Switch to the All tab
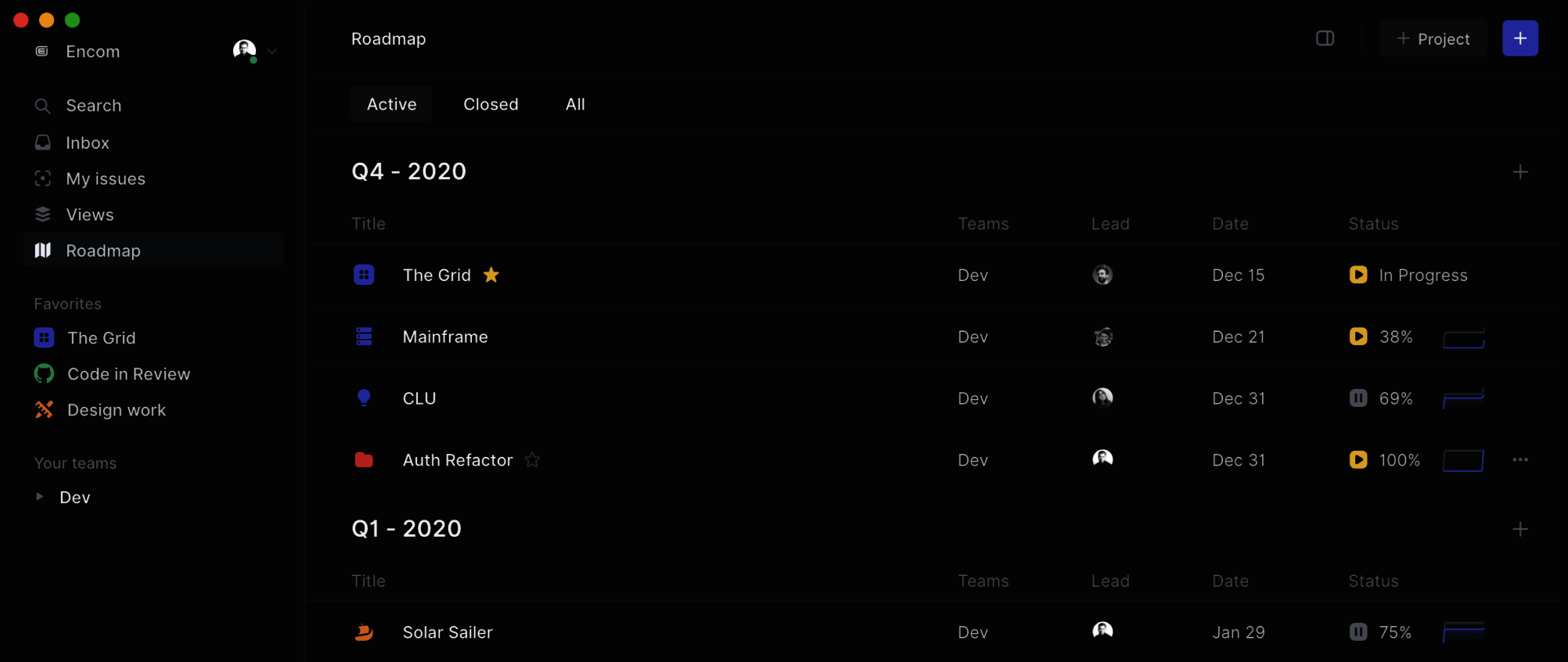Image resolution: width=1568 pixels, height=662 pixels. tap(576, 104)
